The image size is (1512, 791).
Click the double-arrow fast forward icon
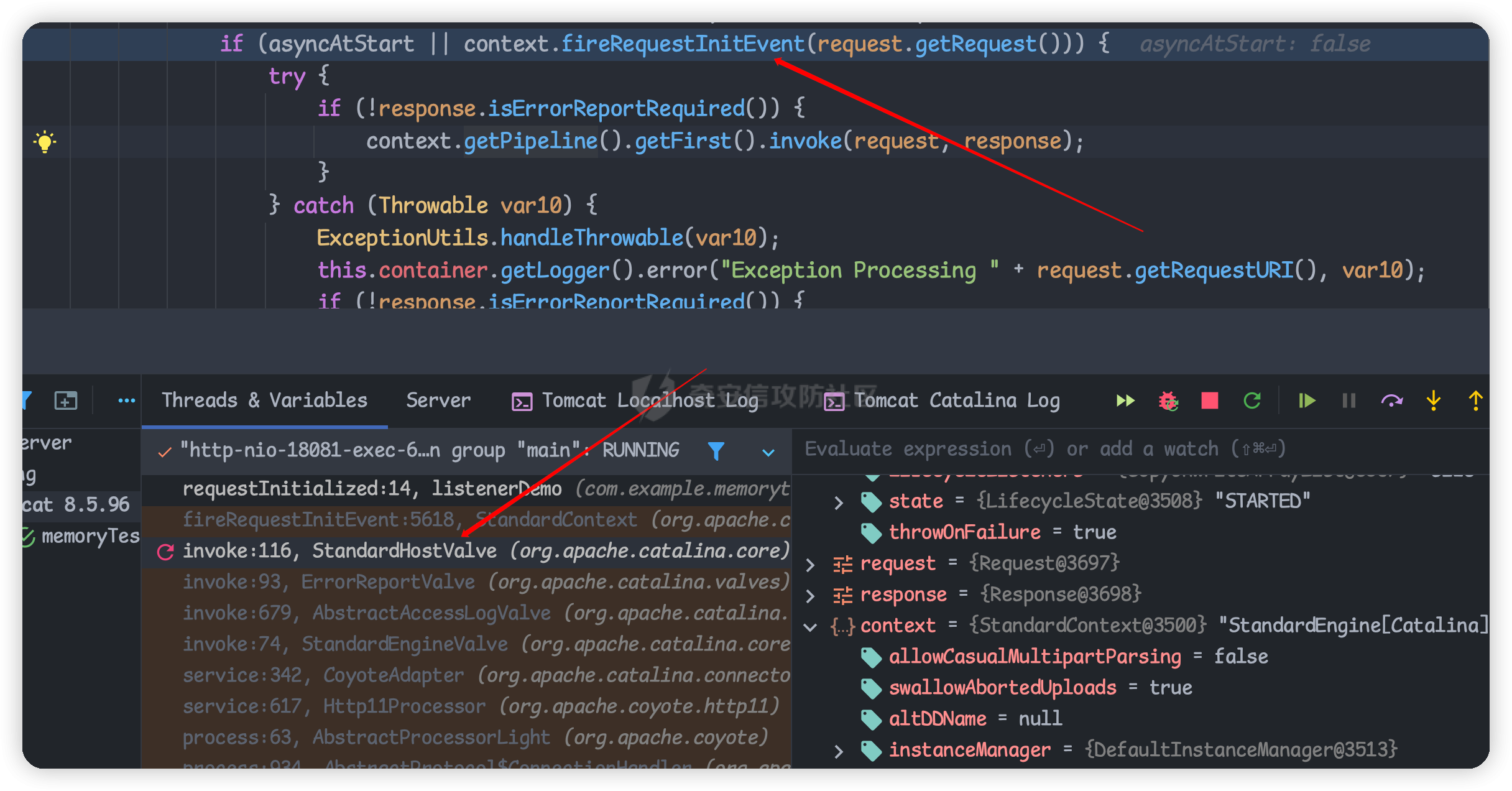pos(1125,400)
